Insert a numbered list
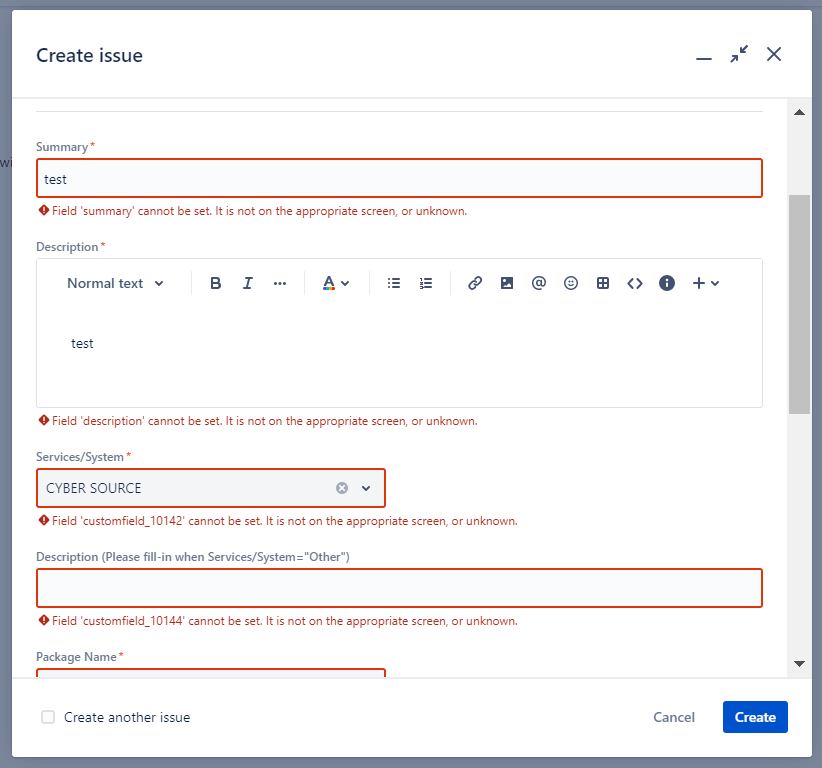 point(426,283)
